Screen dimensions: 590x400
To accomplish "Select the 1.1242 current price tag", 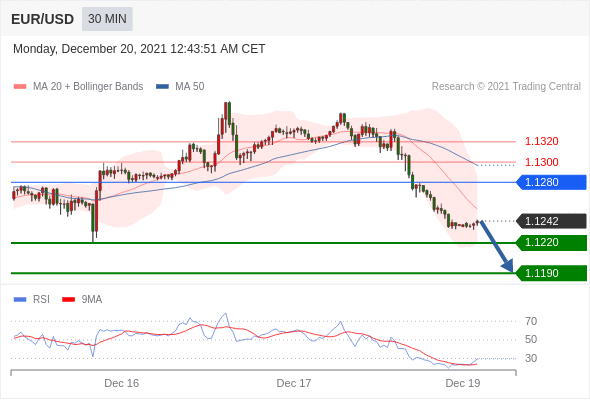I will 551,221.
